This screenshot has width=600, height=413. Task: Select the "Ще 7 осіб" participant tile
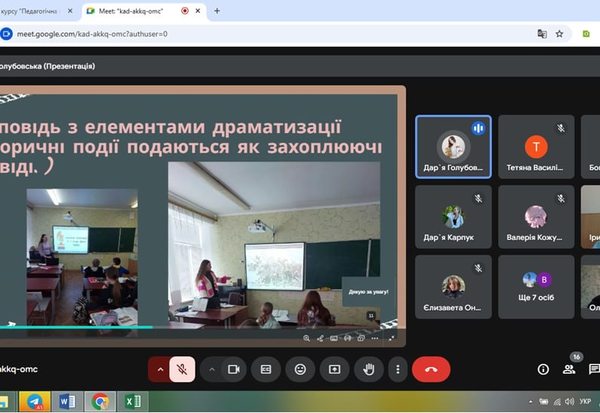click(x=536, y=287)
